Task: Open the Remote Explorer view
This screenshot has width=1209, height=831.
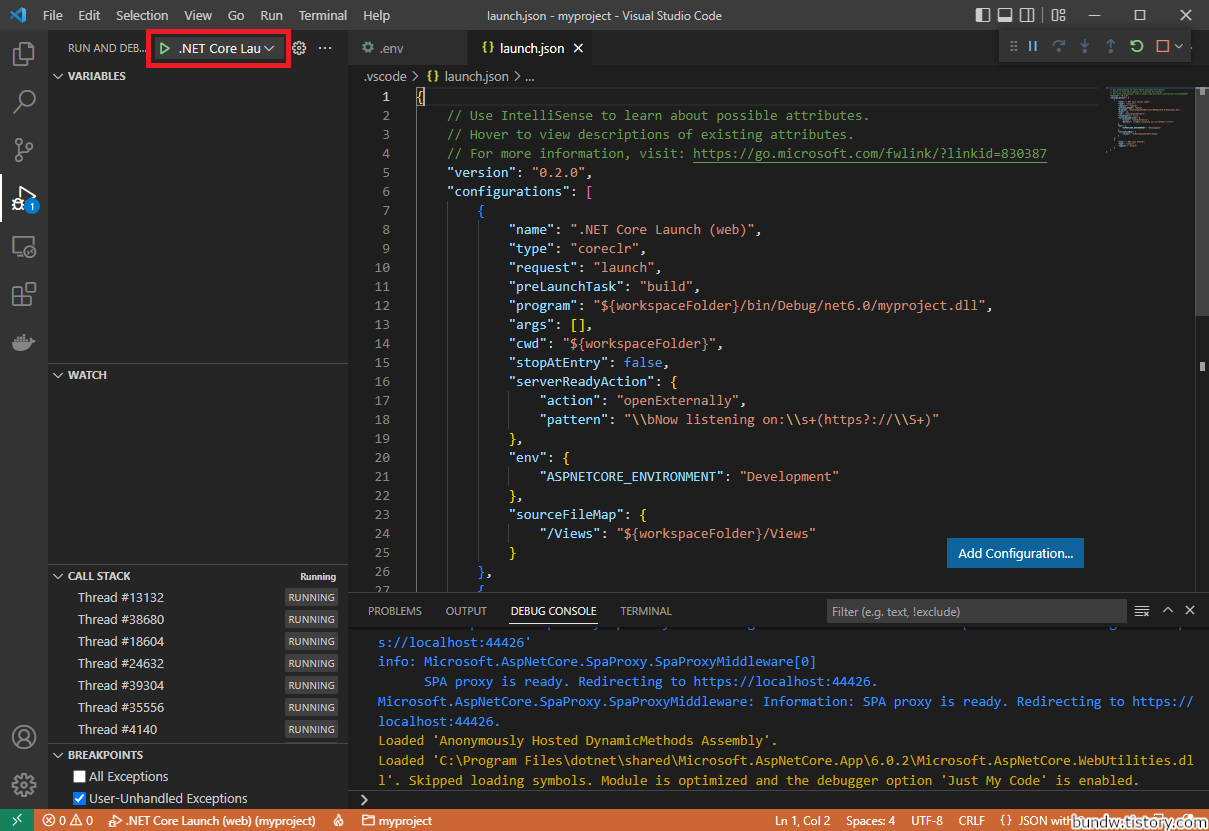Action: click(24, 246)
